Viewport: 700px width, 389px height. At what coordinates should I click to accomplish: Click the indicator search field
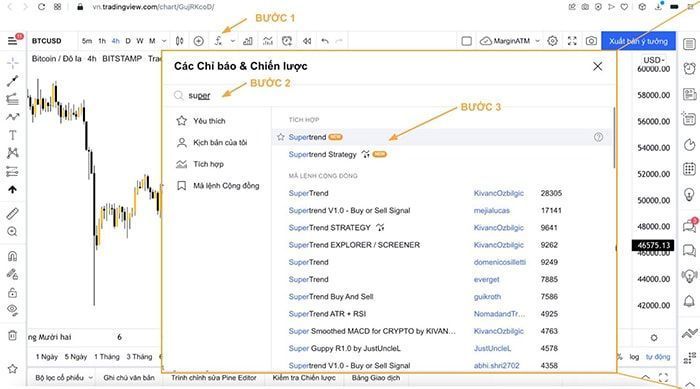(388, 96)
